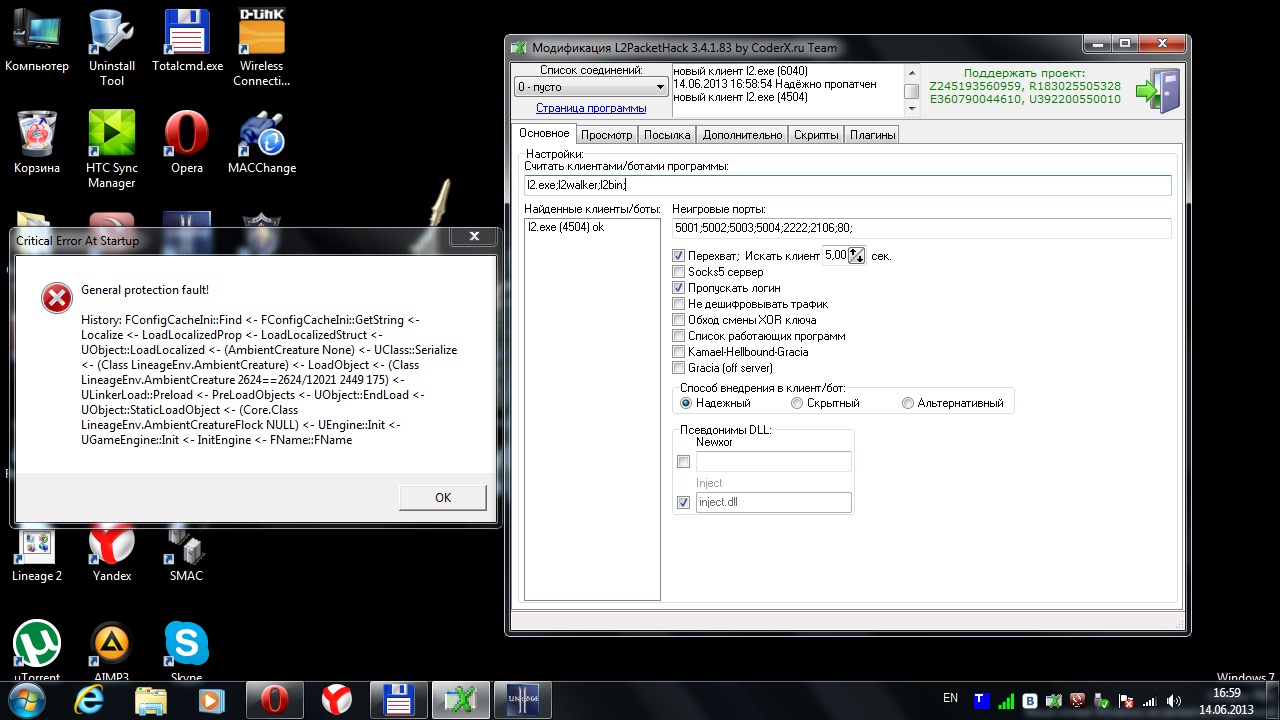Expand the Список соединений dropdown

(x=660, y=88)
